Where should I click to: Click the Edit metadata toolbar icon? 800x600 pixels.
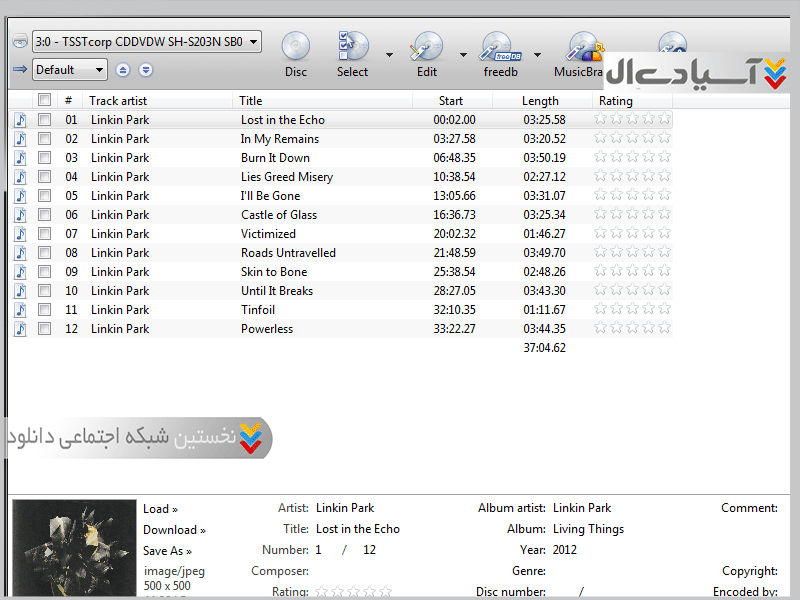[427, 47]
